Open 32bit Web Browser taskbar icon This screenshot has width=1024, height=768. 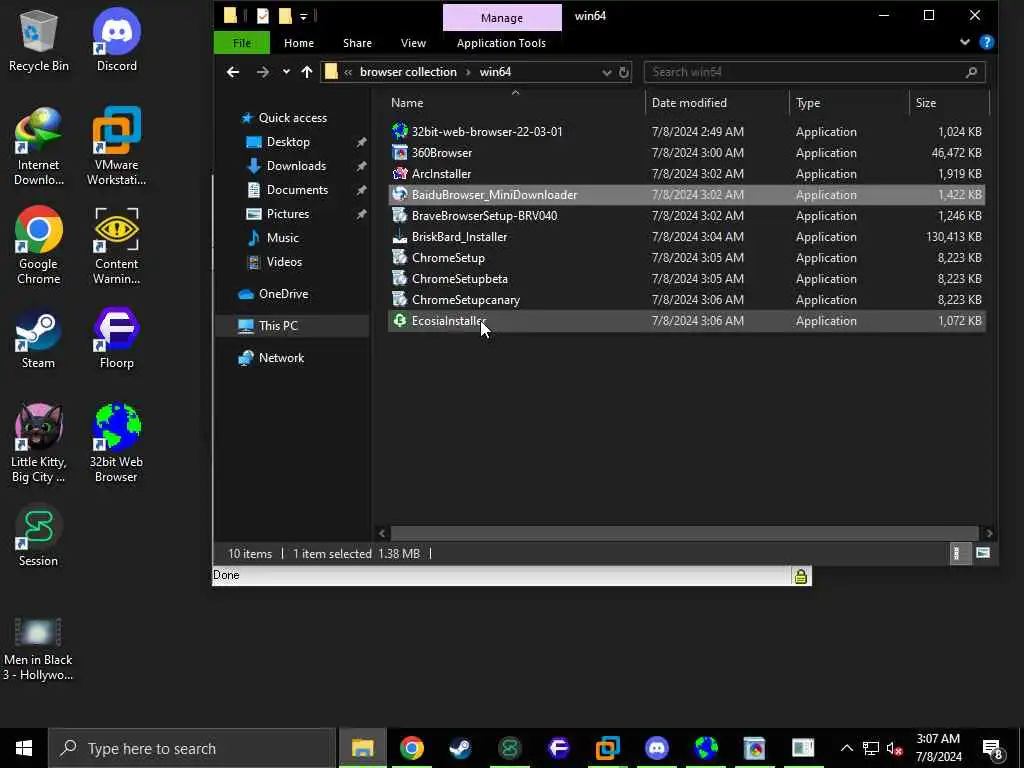click(705, 748)
